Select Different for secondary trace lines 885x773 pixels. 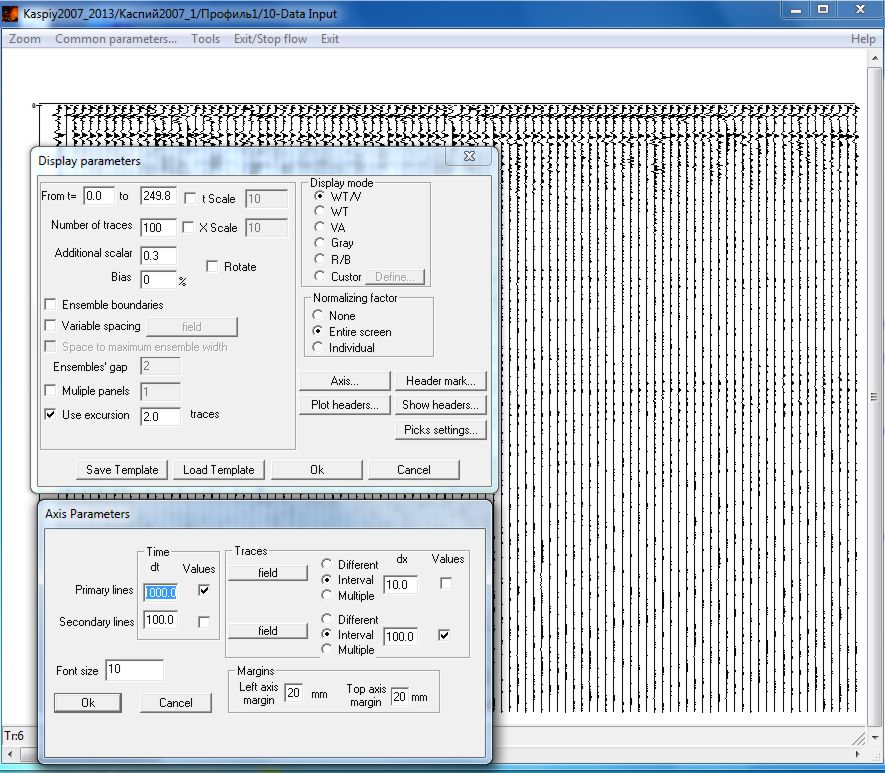coord(326,619)
